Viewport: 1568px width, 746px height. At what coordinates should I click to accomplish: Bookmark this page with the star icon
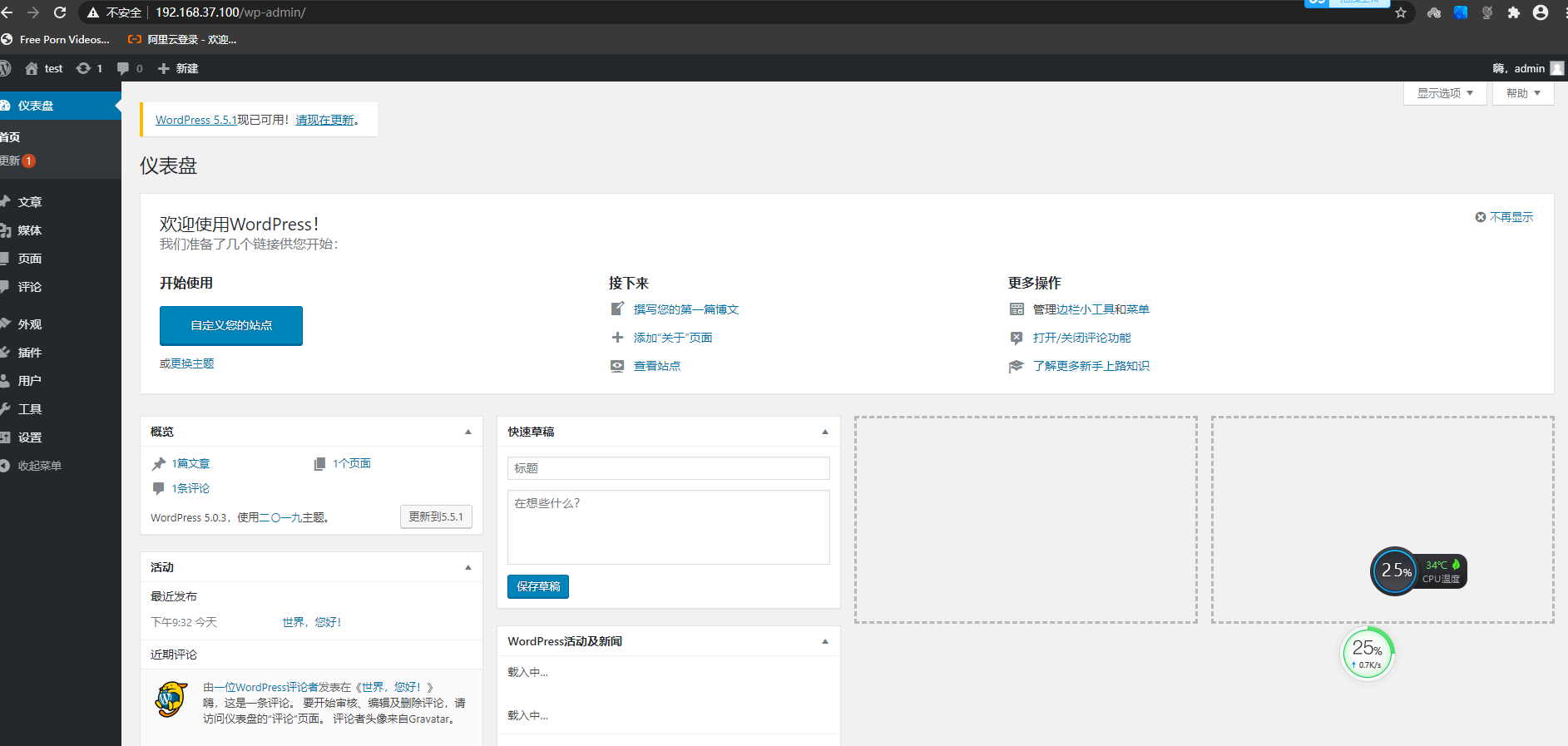(x=1401, y=12)
